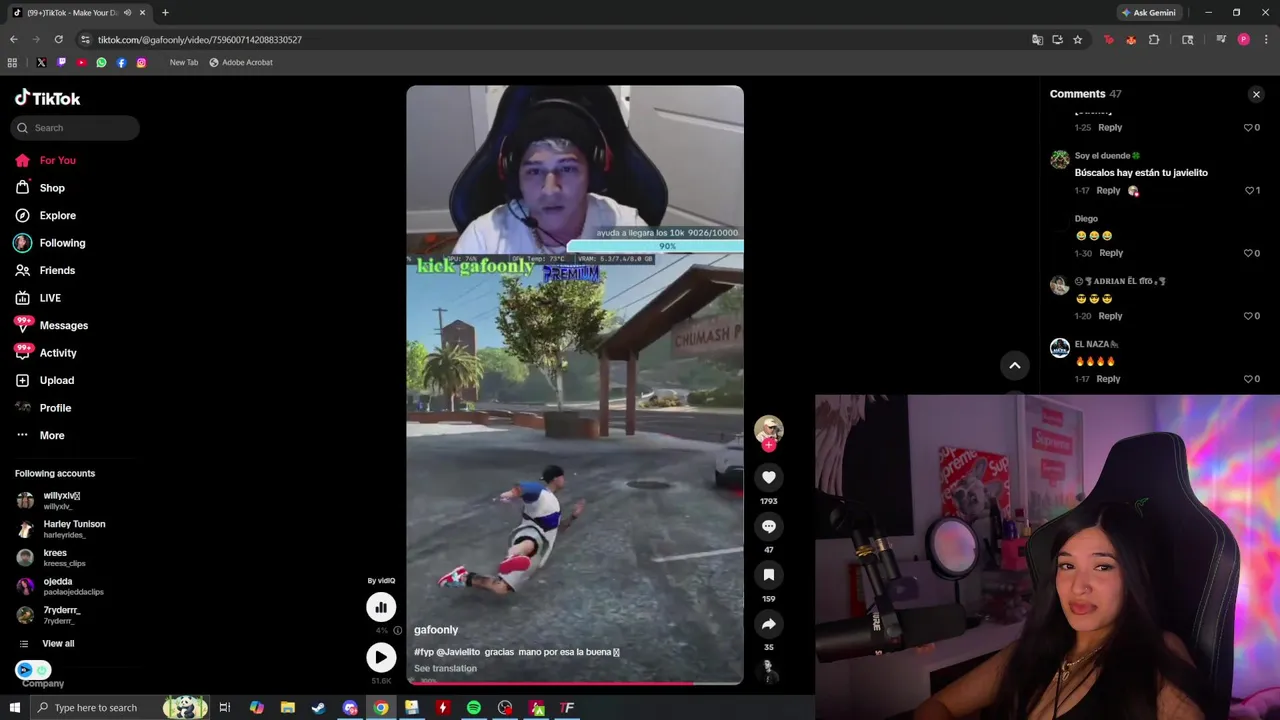Reload the current page
Screen dimensions: 1280x720
(x=58, y=39)
